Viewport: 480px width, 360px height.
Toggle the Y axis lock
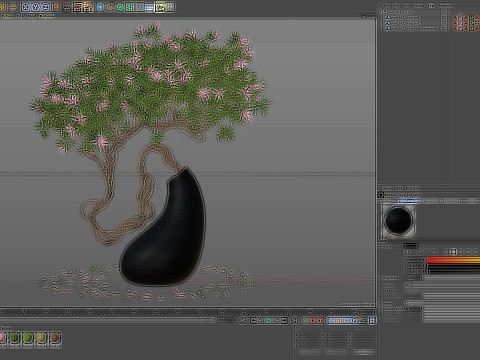[x=35, y=7]
